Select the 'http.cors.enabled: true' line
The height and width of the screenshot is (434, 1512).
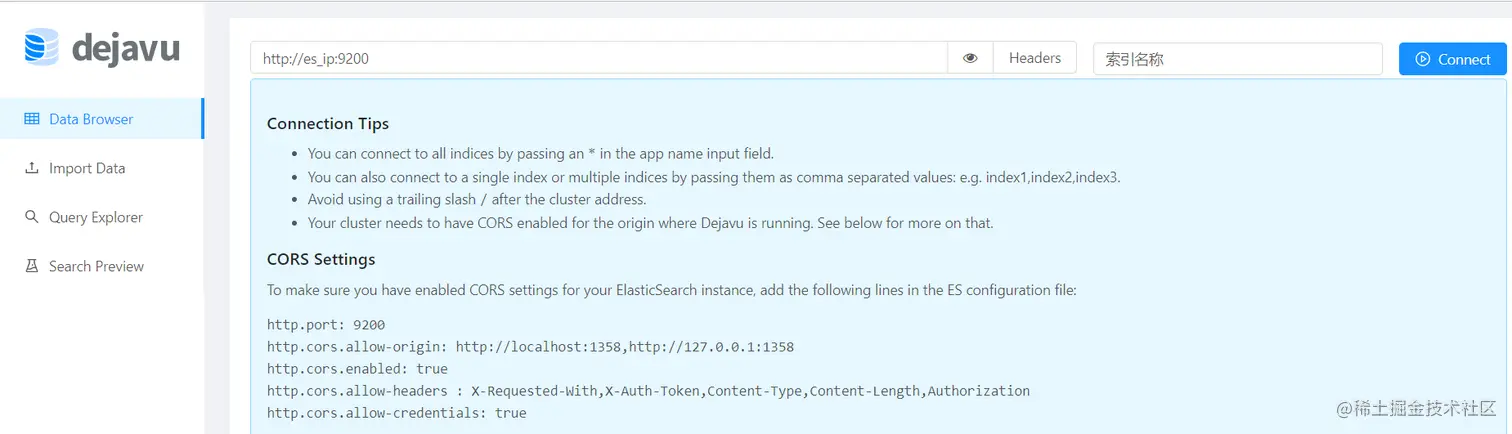[x=357, y=369]
